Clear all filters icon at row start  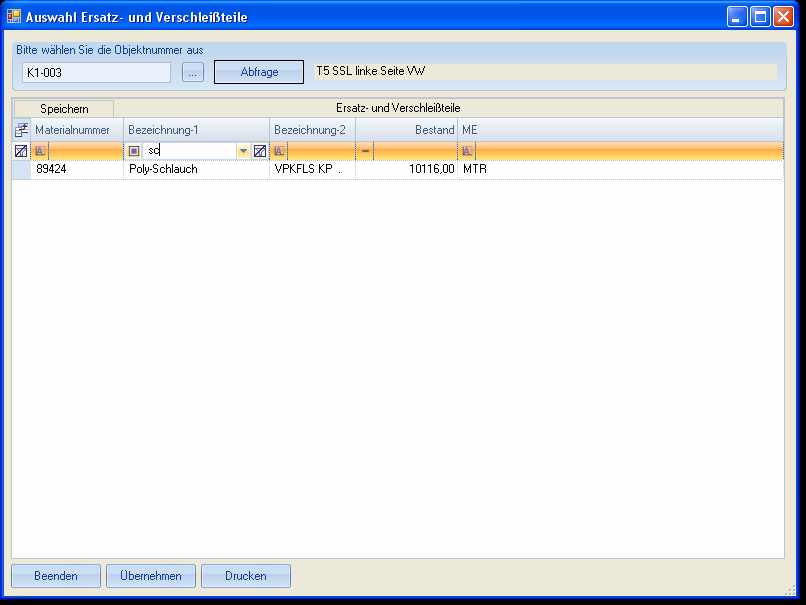pyautogui.click(x=21, y=151)
